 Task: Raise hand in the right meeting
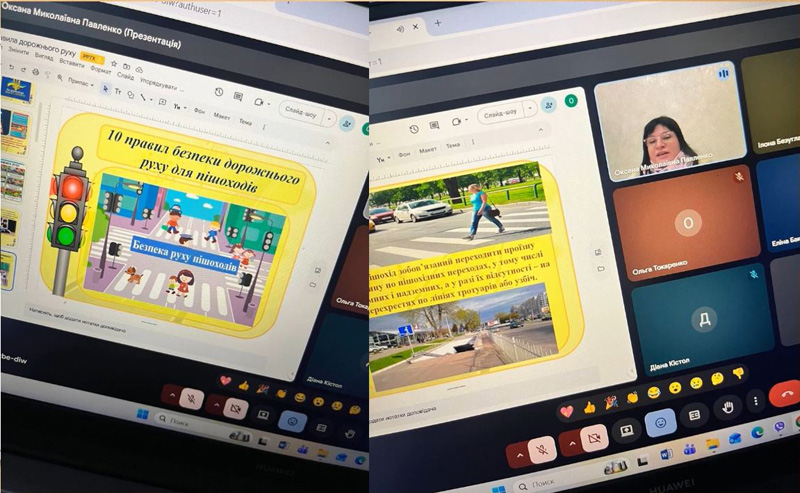[x=729, y=406]
